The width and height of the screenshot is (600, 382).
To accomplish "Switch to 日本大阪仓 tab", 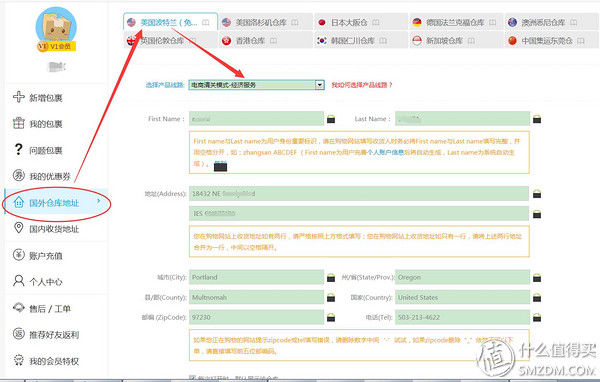I will pos(361,22).
